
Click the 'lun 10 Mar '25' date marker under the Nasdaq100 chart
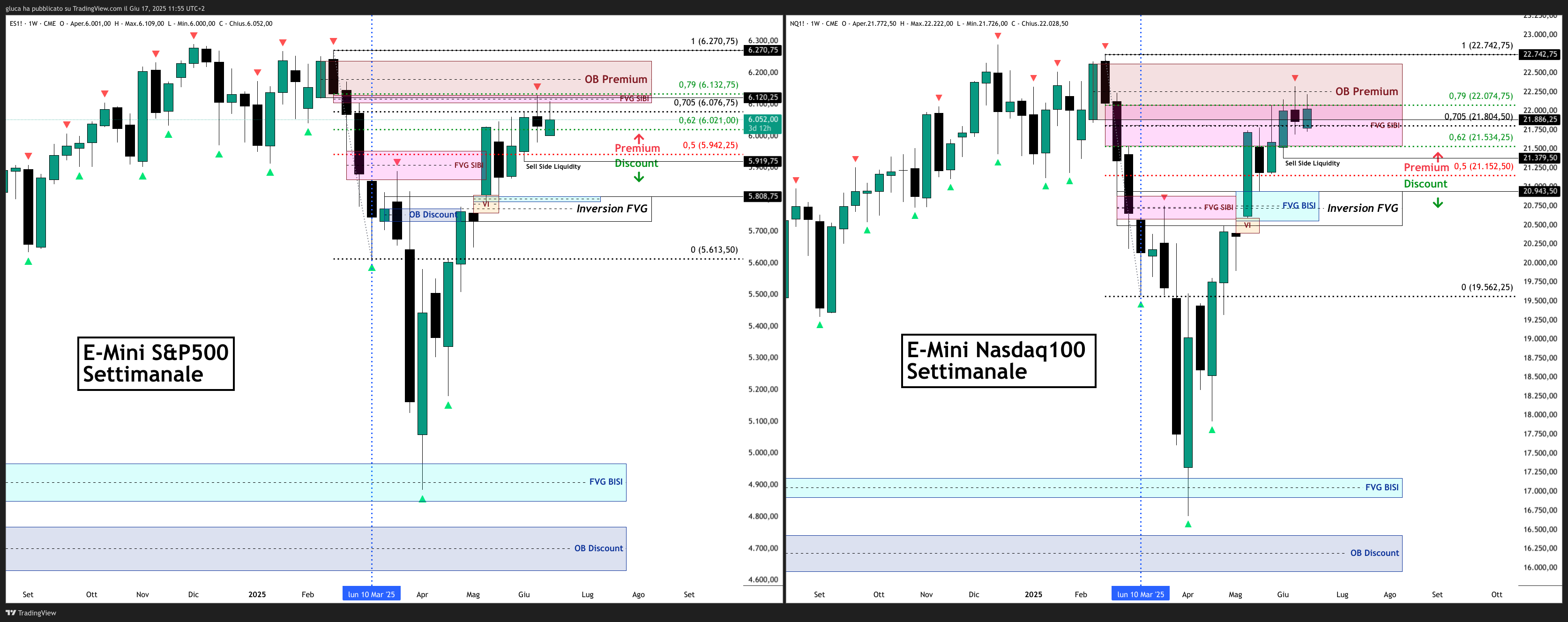[1141, 595]
